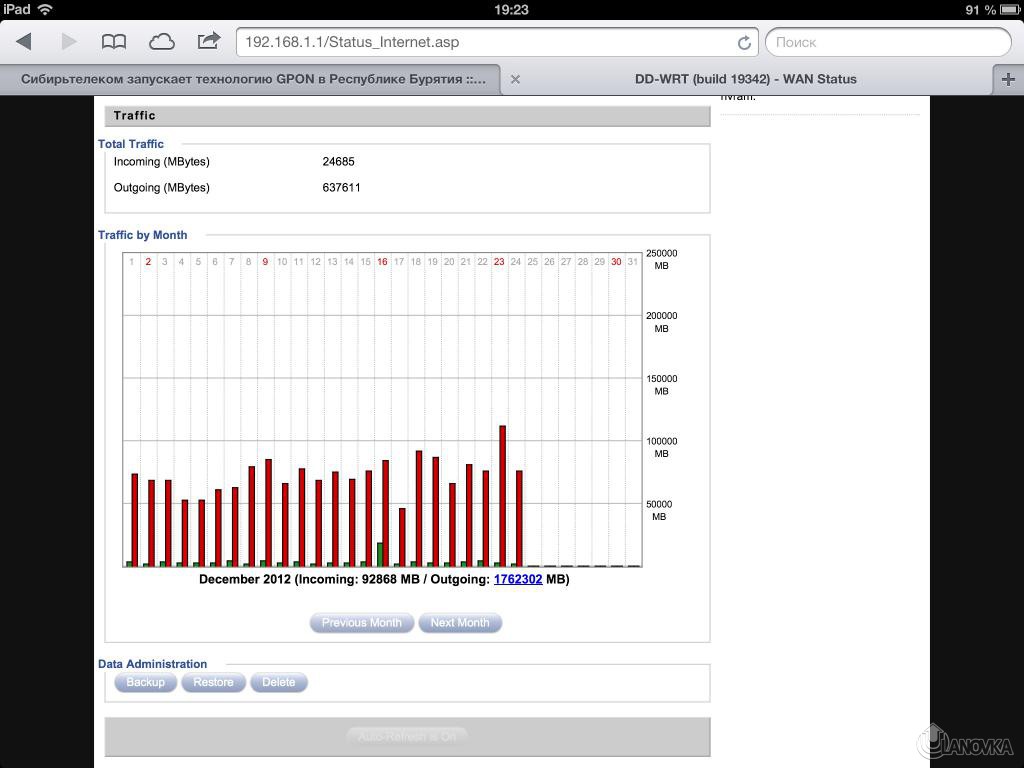The width and height of the screenshot is (1024, 768).
Task: Open the 1762302 outgoing traffic link
Action: tap(518, 579)
